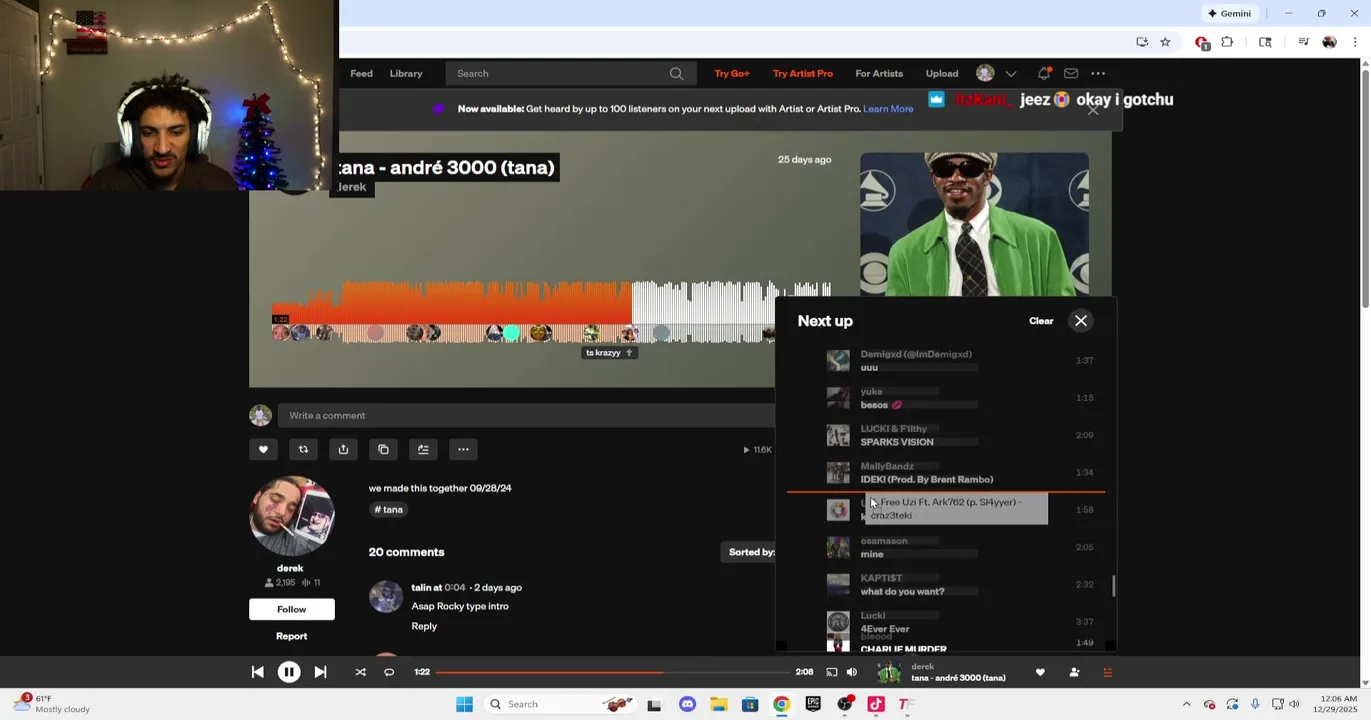
Task: Expand user profile dropdown chevron
Action: (x=1011, y=73)
